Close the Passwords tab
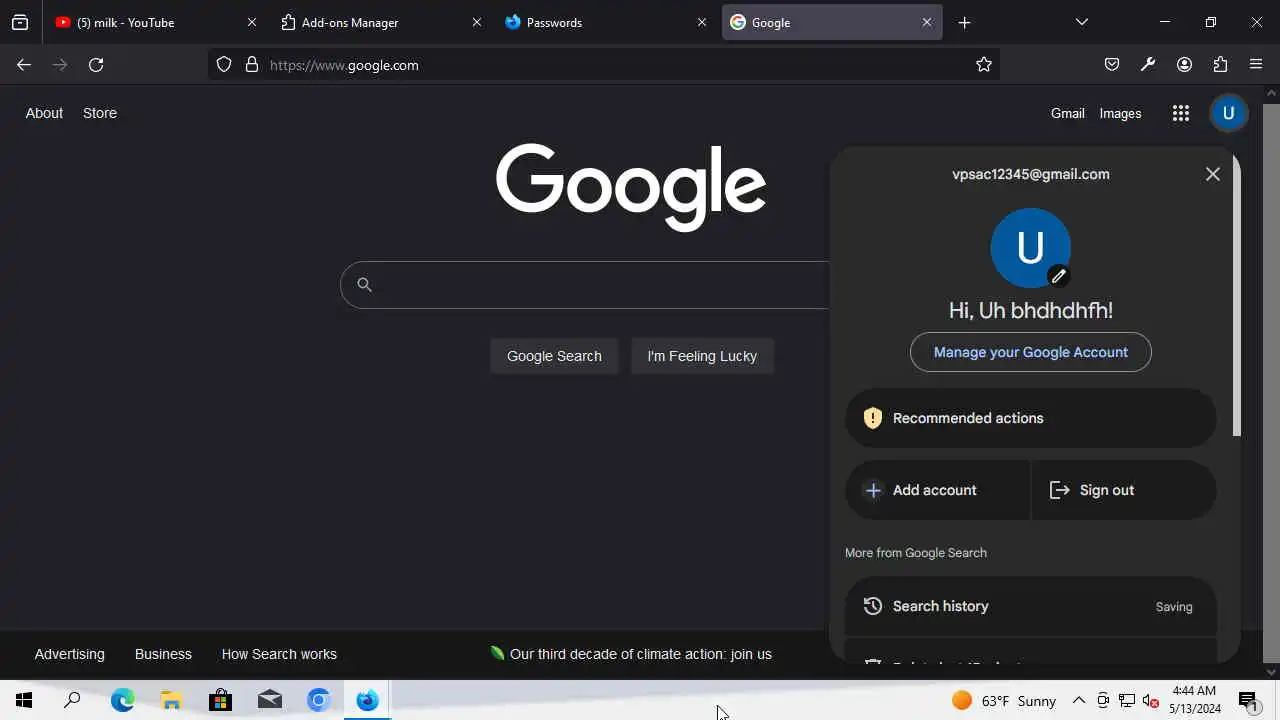1280x720 pixels. point(702,22)
